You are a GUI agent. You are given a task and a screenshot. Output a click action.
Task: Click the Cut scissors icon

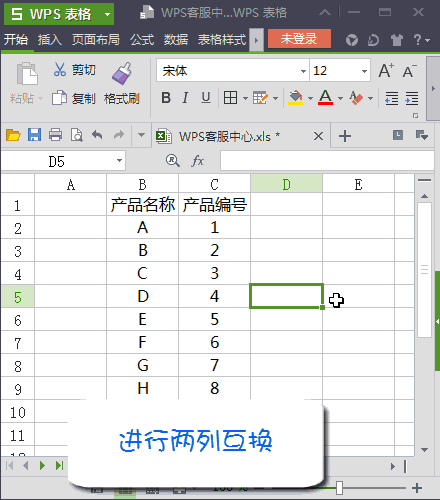pos(60,70)
